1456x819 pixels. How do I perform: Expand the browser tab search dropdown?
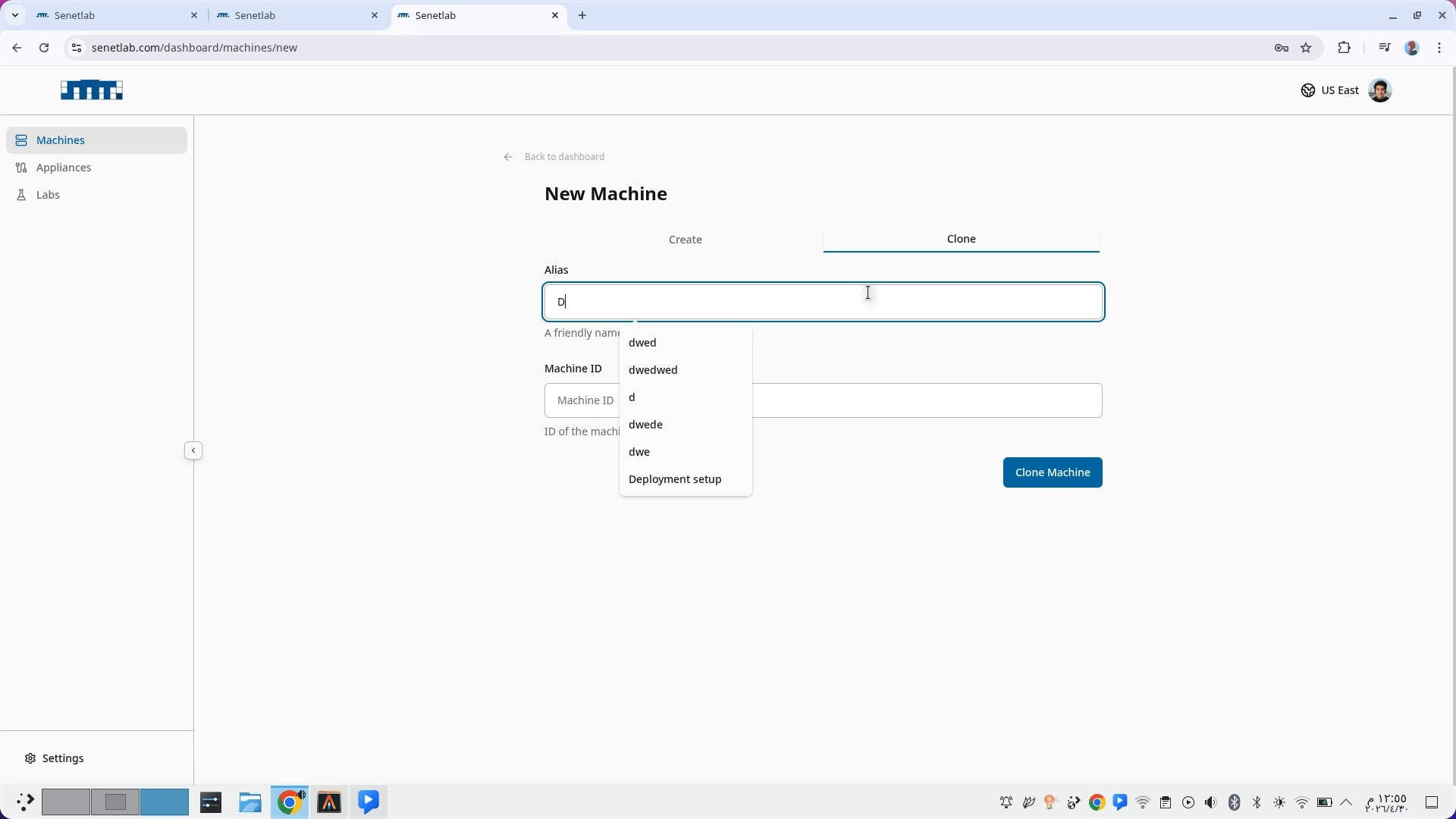14,15
